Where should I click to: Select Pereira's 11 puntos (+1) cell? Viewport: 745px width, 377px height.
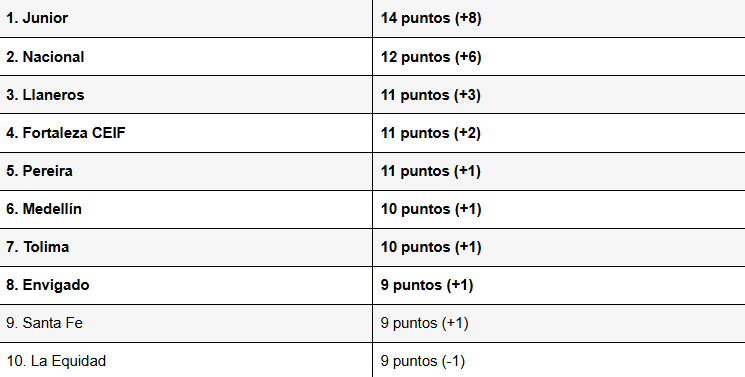(x=559, y=171)
